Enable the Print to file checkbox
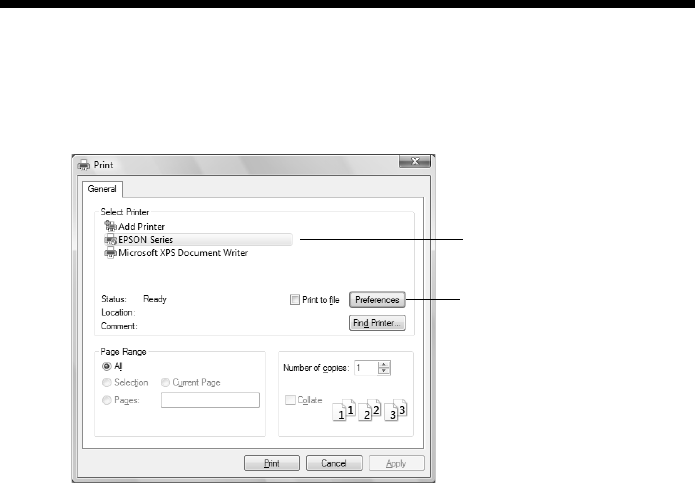The height and width of the screenshot is (483, 695). 295,300
